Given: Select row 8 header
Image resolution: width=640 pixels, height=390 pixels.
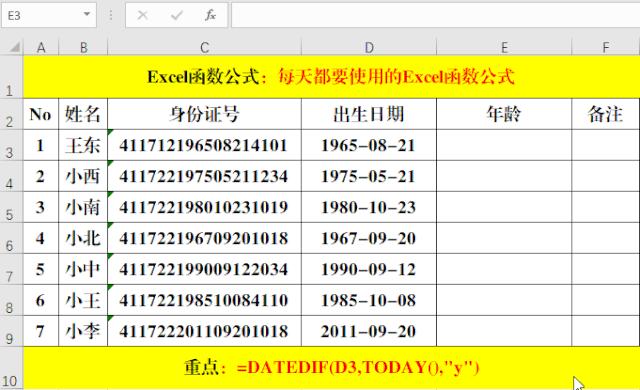Looking at the screenshot, I should point(11,300).
